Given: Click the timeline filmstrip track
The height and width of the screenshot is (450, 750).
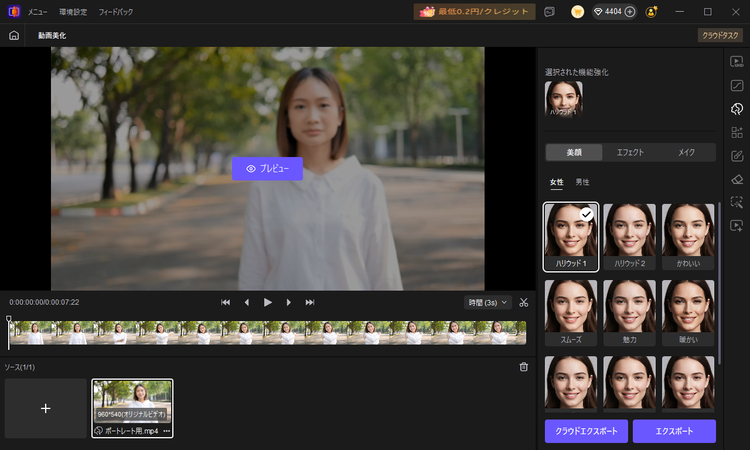Looking at the screenshot, I should point(268,333).
